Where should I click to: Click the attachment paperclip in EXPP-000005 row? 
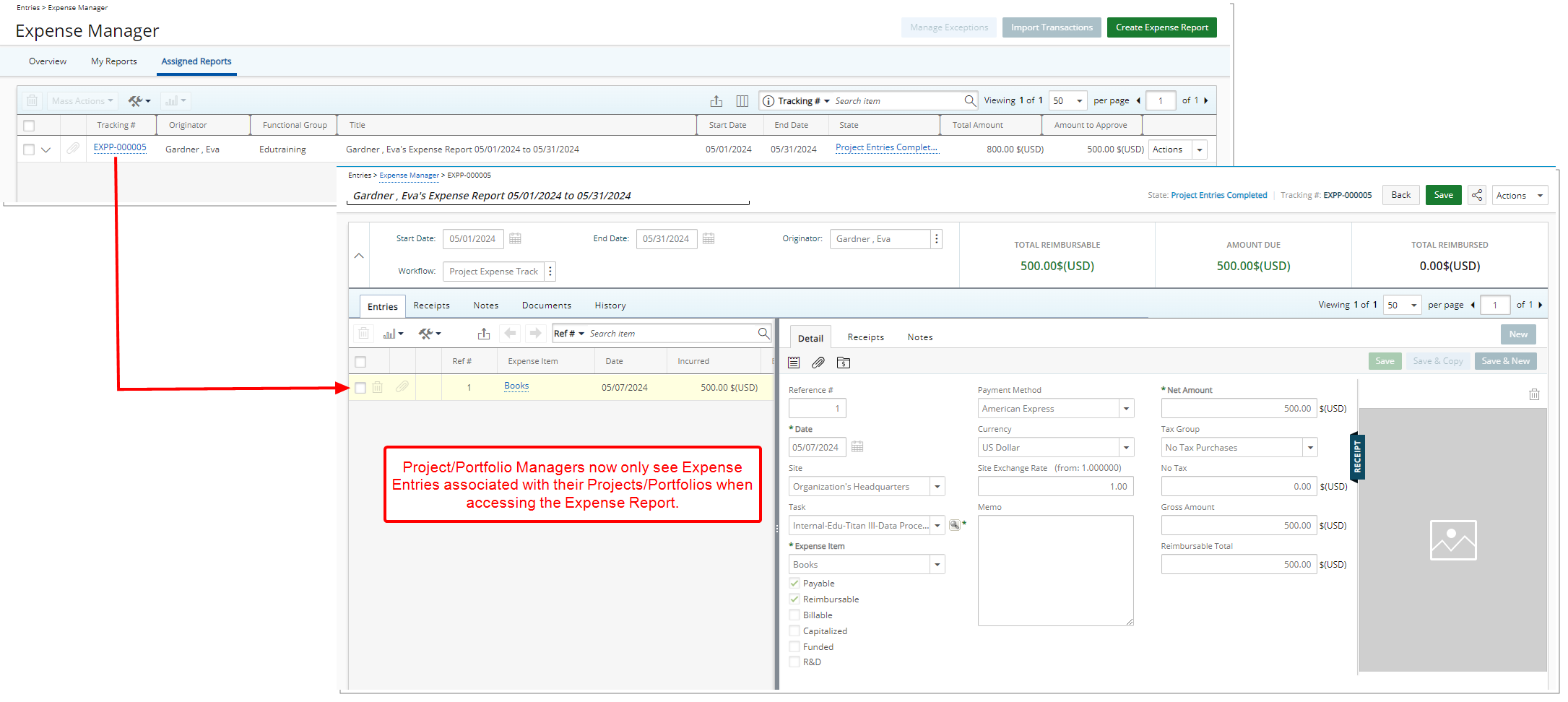pos(73,149)
